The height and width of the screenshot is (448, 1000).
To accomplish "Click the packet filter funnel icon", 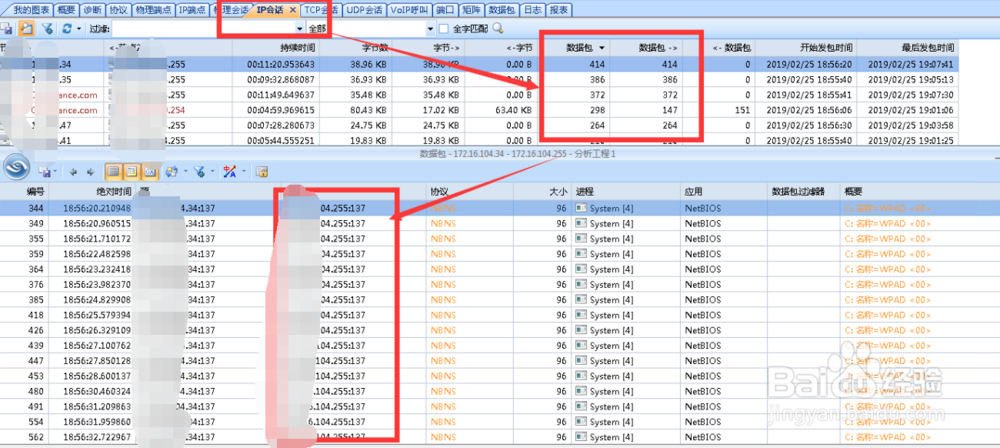I will click(200, 172).
